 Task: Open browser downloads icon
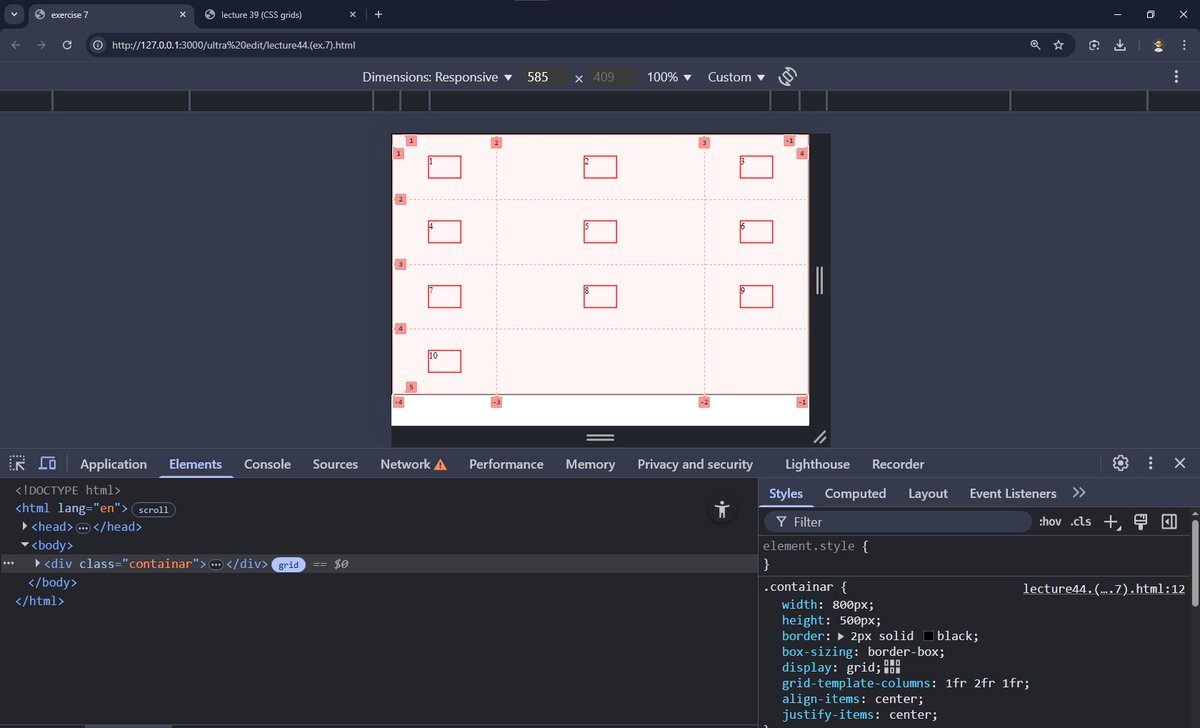[x=1120, y=45]
